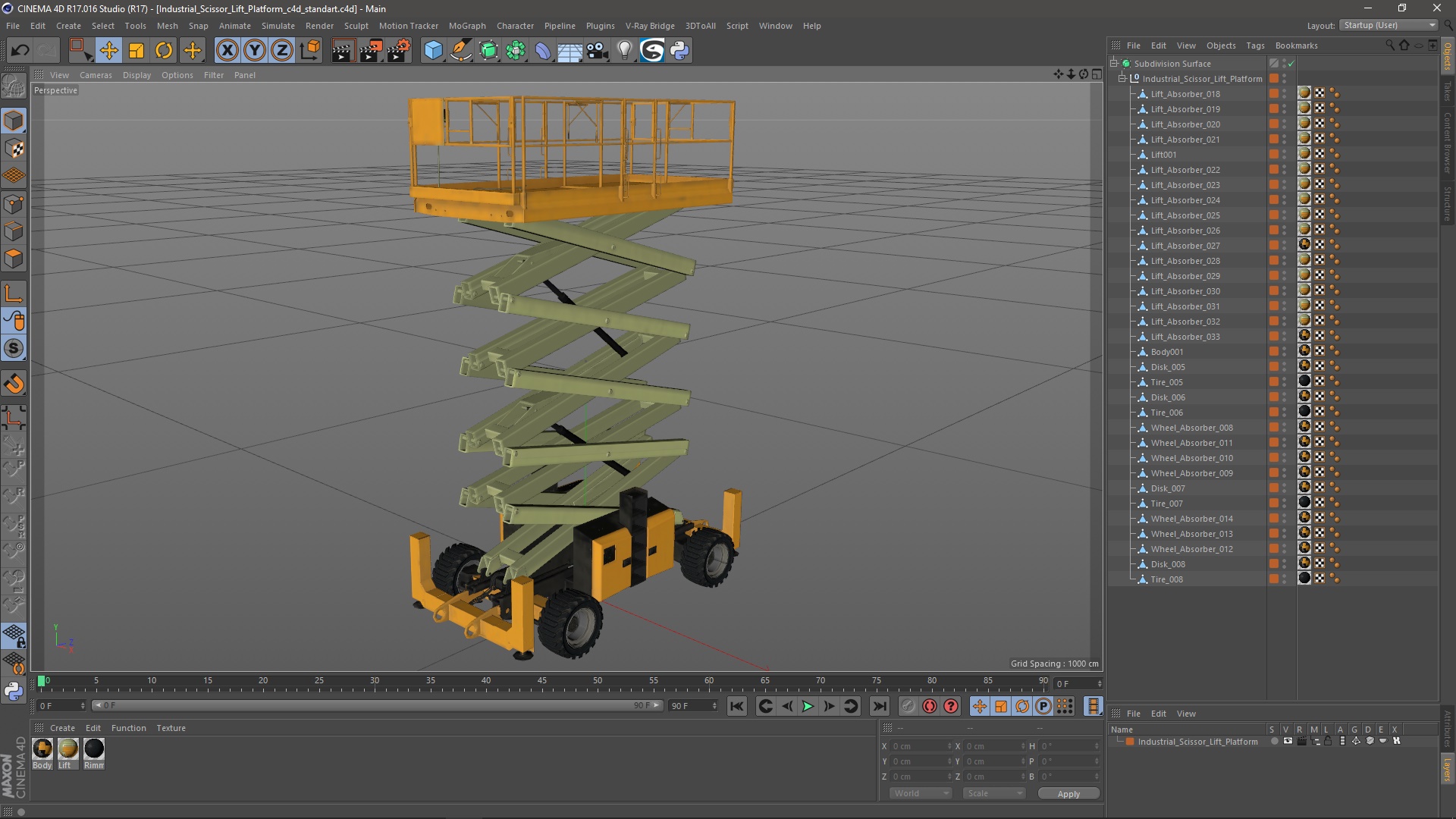Select the Body material swatch
Screen dimensions: 1456x819
(x=42, y=749)
